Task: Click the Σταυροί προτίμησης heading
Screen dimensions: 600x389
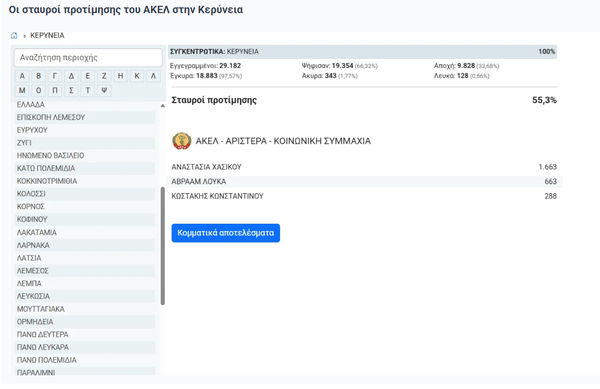Action: [x=214, y=100]
